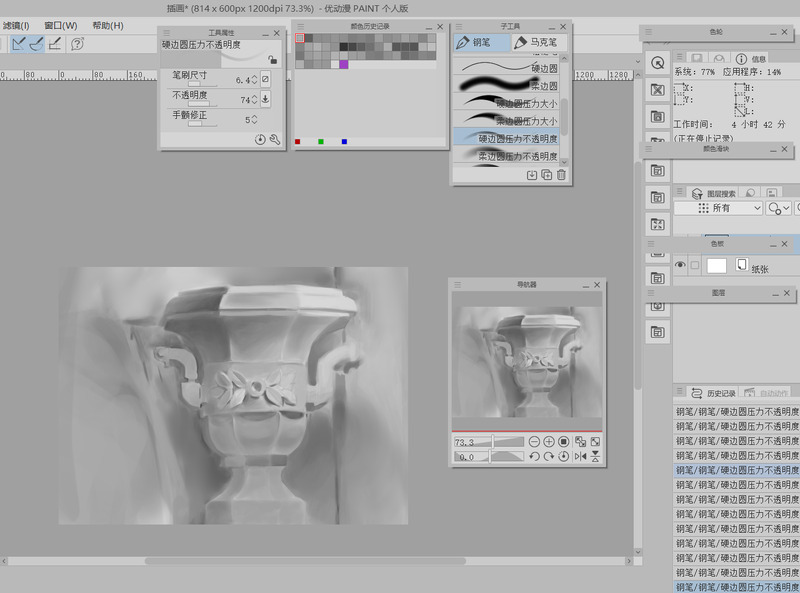The image size is (800, 593).
Task: Click the navigator preview thumbnail
Action: coord(527,360)
